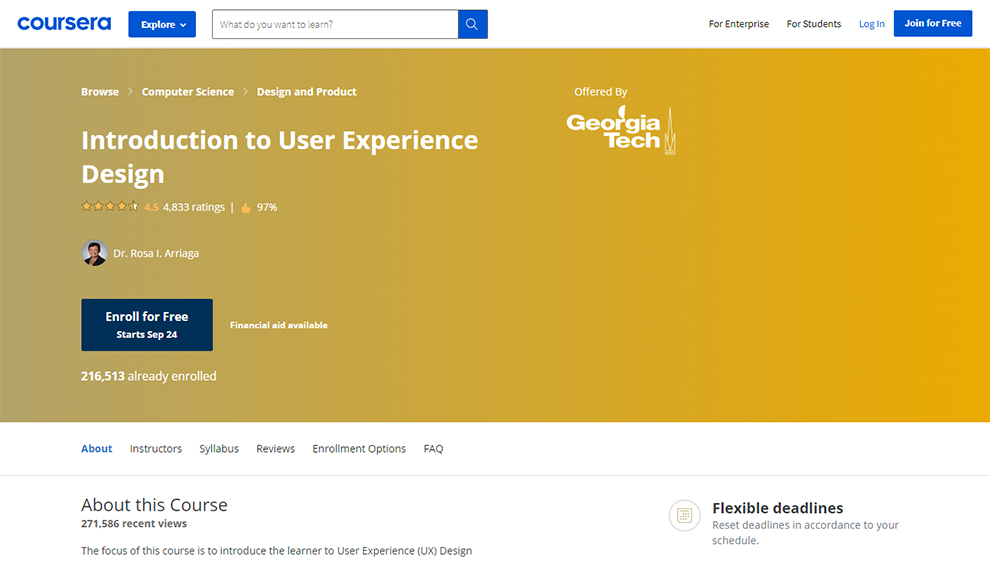This screenshot has height=564, width=990.
Task: Open the For Students link
Action: point(813,24)
